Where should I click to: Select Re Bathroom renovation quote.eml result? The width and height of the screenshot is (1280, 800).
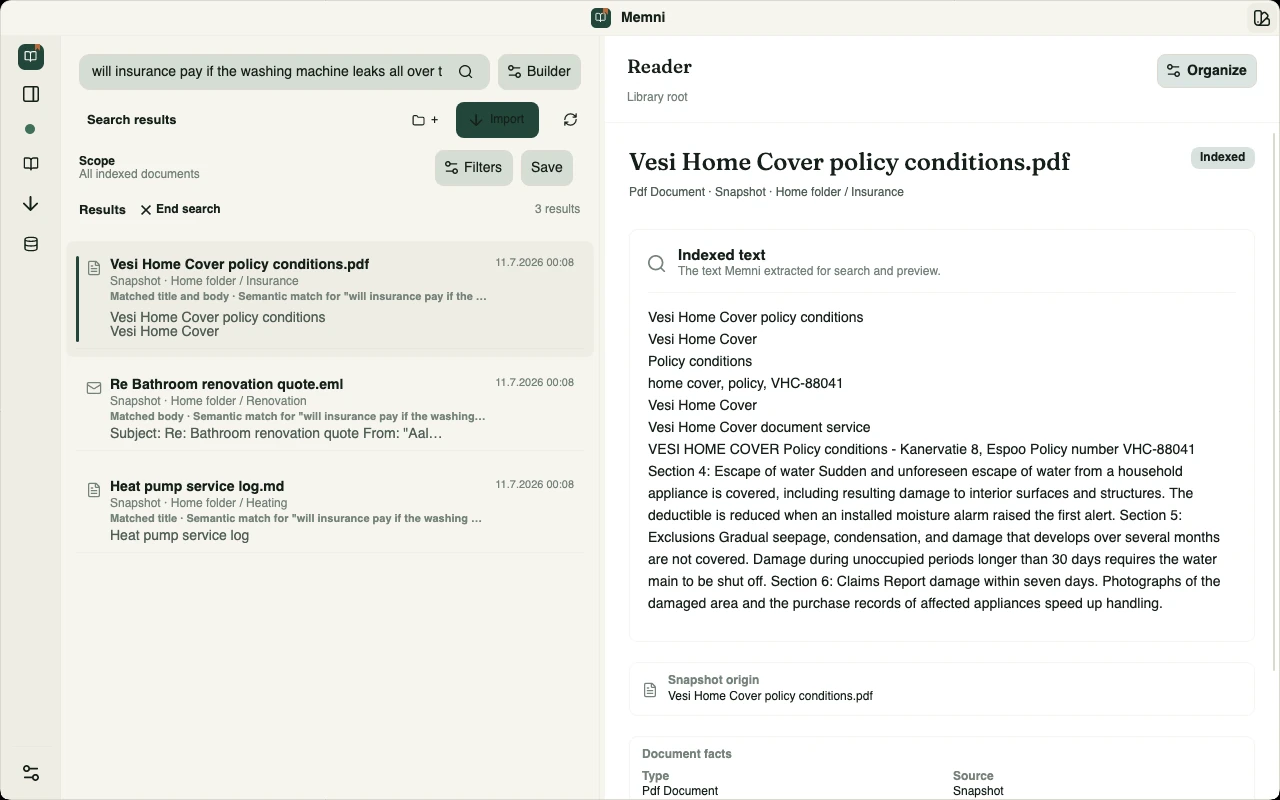[330, 411]
